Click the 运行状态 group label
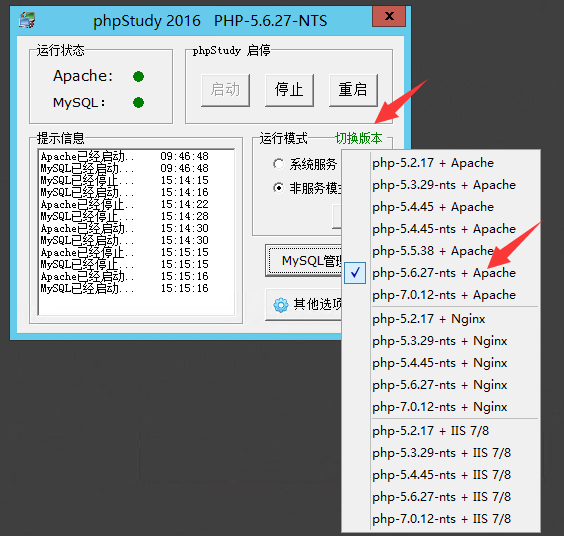 pyautogui.click(x=60, y=50)
